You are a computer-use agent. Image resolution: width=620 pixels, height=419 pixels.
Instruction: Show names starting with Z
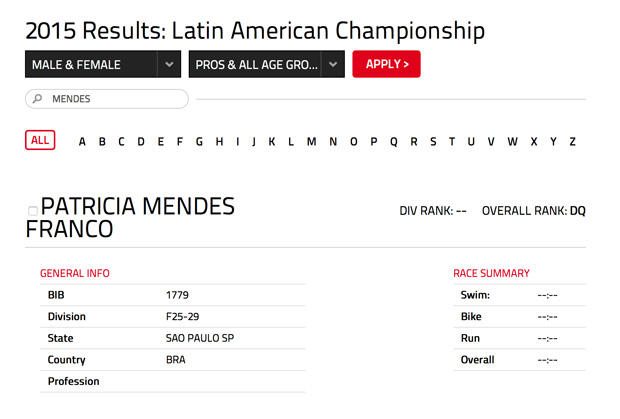(x=572, y=142)
